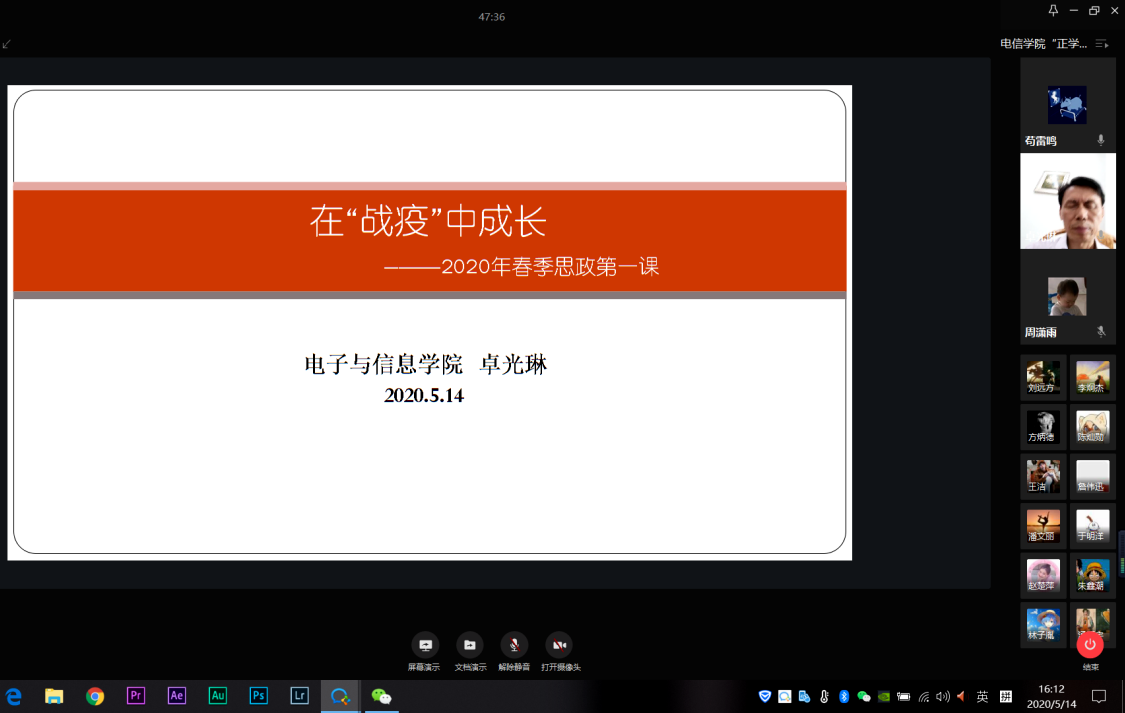Turn on camera with 打开摄像头

(559, 646)
